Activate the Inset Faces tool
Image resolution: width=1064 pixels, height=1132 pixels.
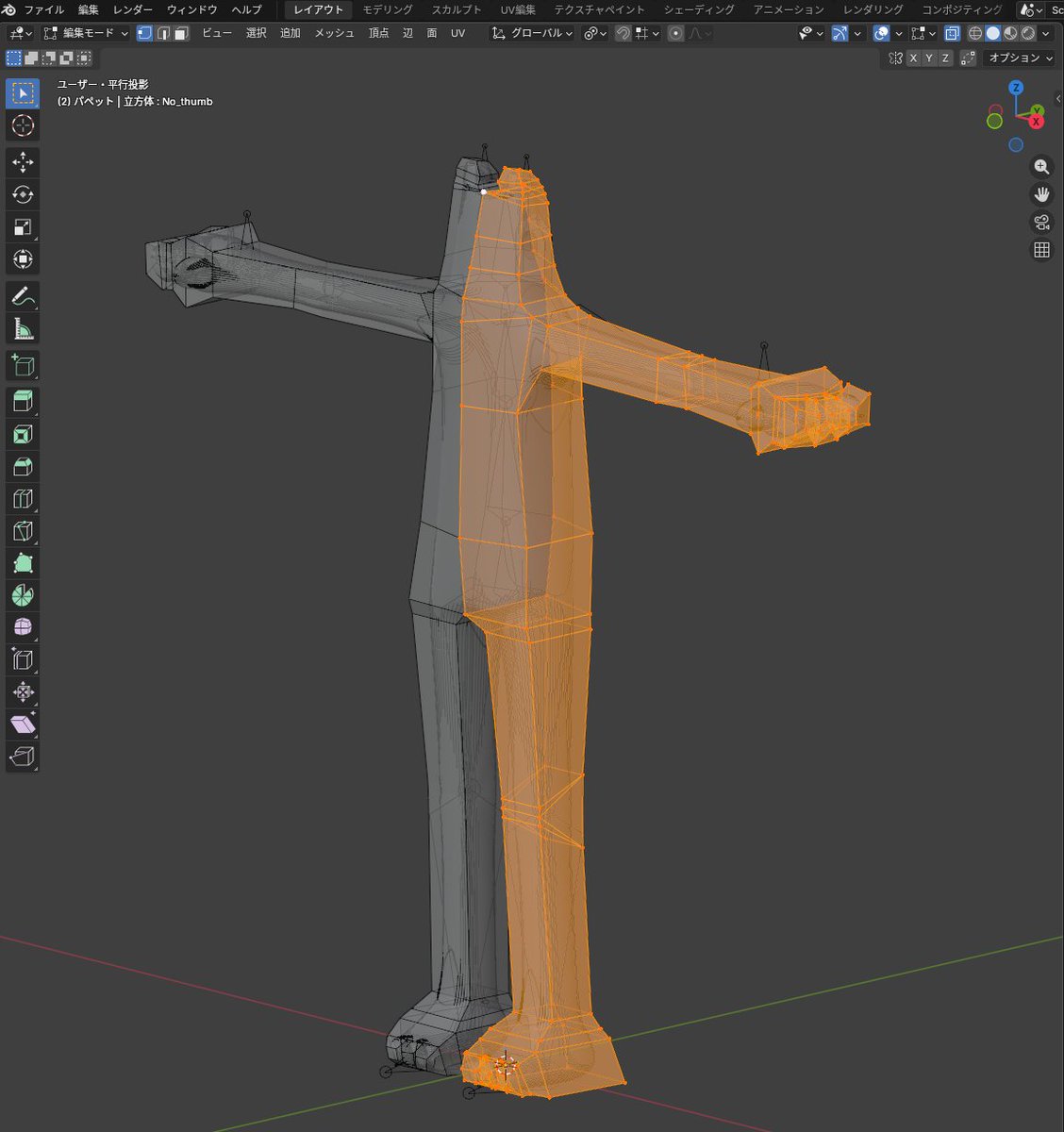(x=23, y=434)
